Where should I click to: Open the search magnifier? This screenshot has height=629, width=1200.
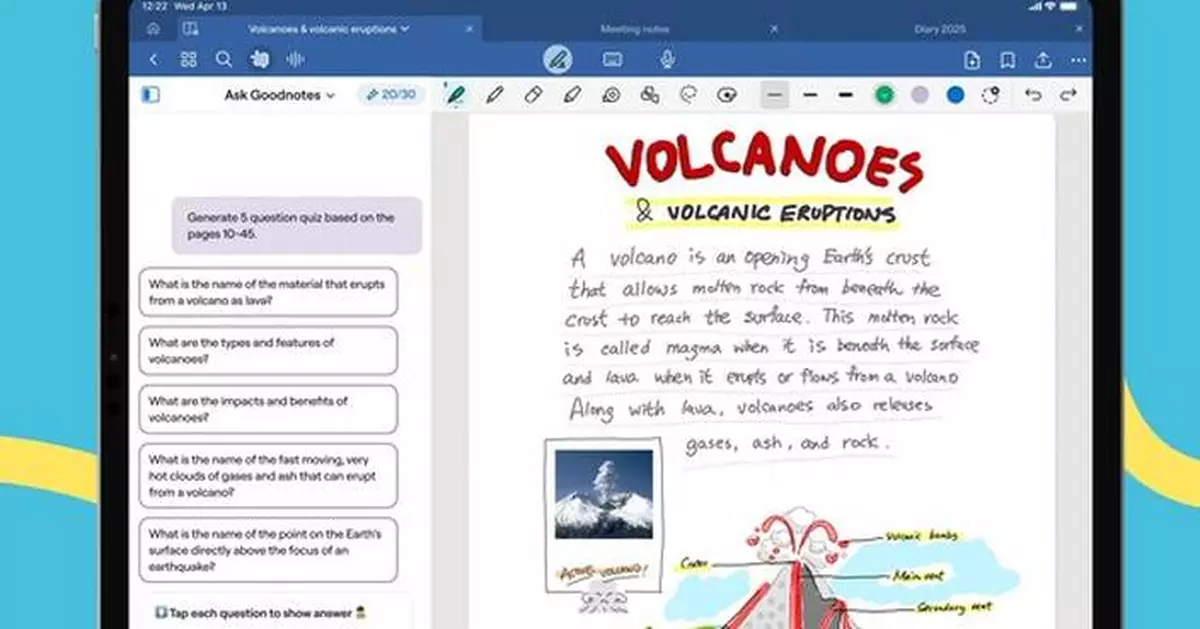(224, 60)
